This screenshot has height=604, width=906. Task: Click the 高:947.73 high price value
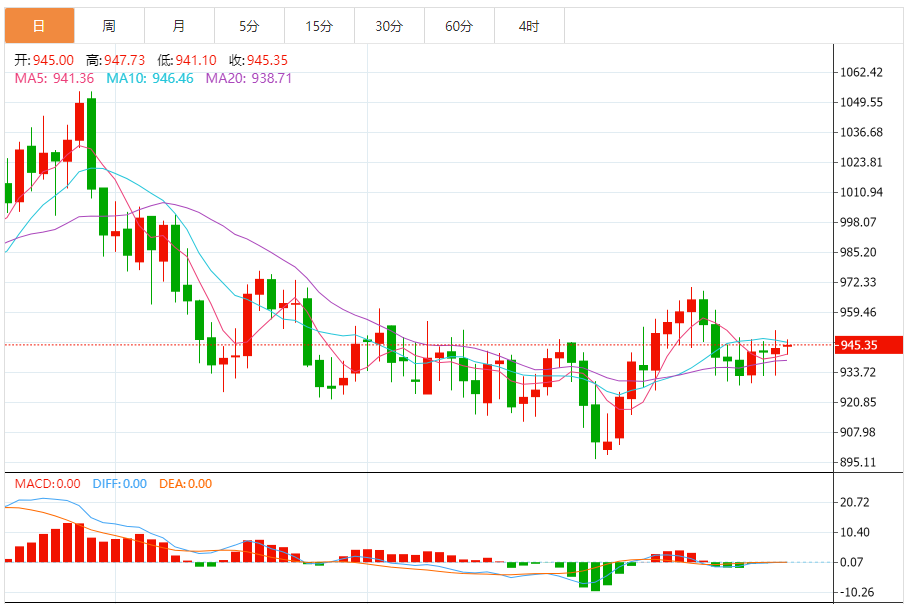click(116, 60)
